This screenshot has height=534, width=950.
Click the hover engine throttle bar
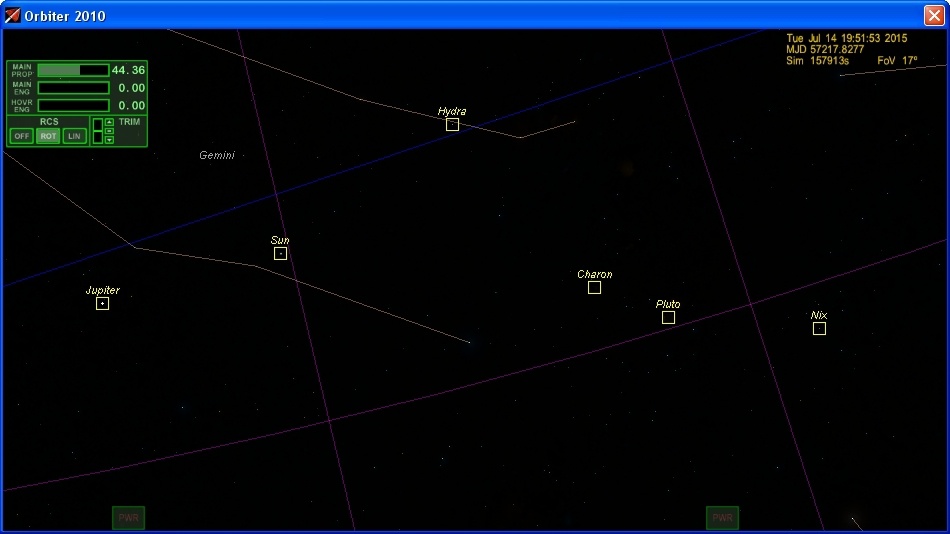(x=73, y=105)
